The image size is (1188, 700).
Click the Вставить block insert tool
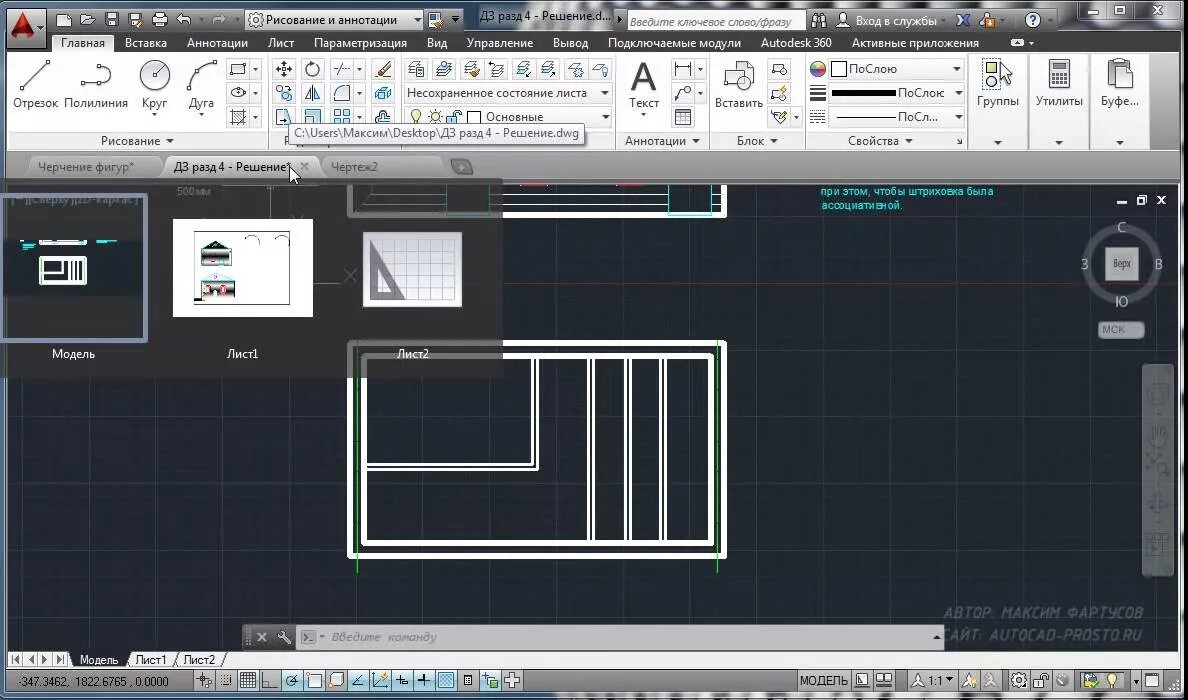[739, 85]
